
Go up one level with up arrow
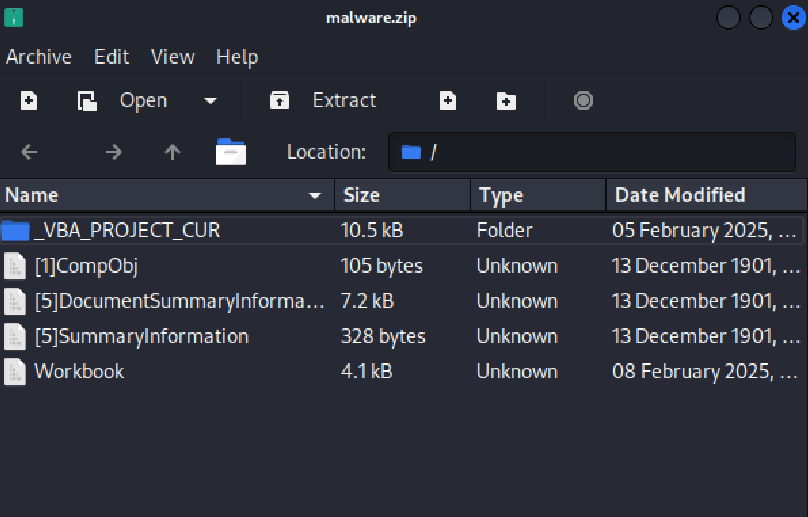[172, 152]
